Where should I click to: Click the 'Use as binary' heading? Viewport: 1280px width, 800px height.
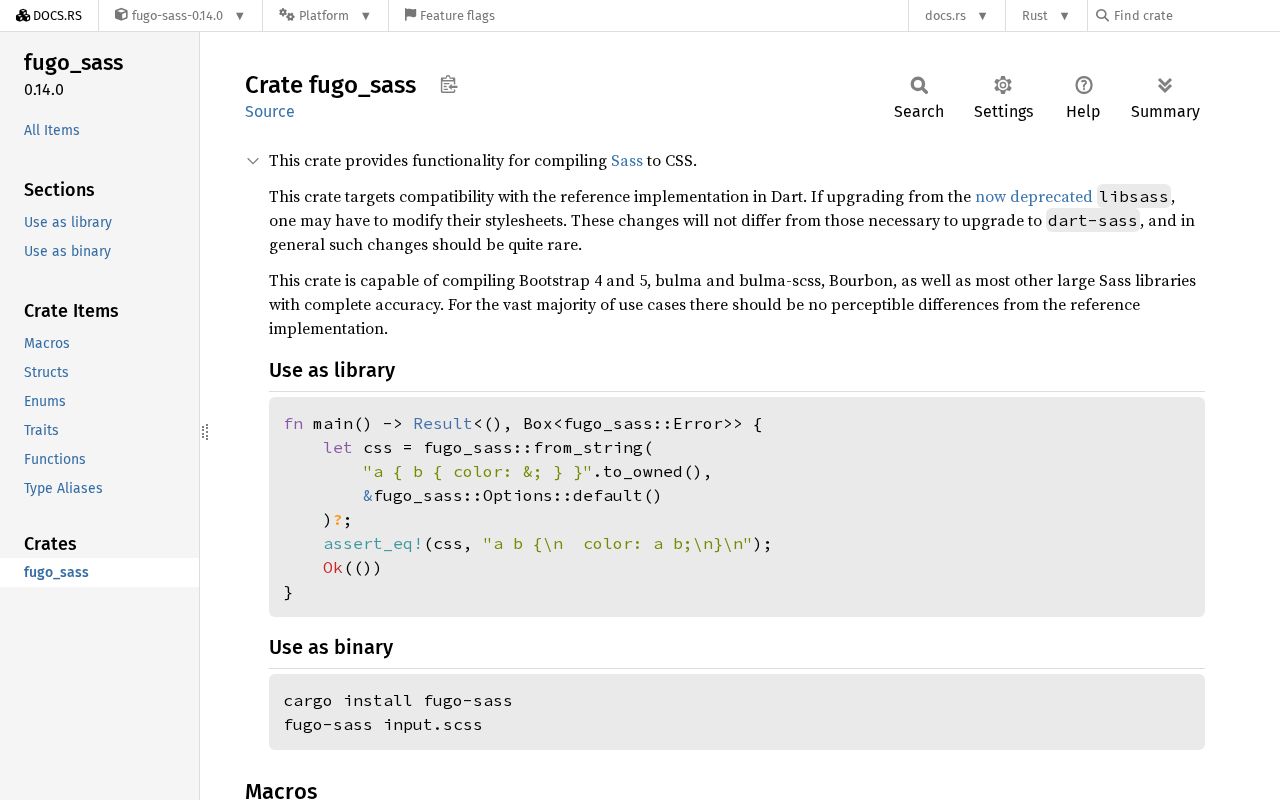(331, 647)
